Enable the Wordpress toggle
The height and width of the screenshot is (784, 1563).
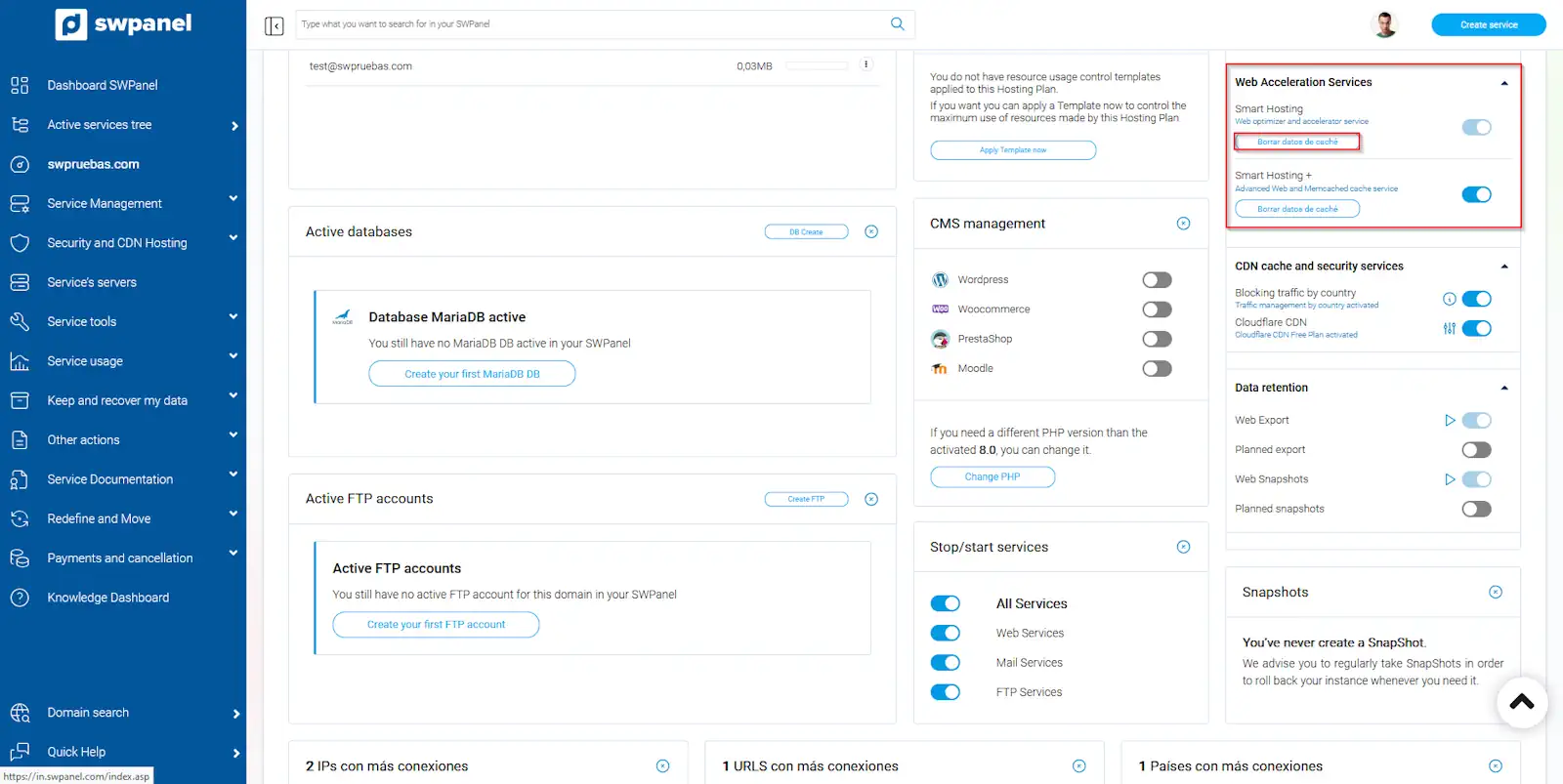[1157, 280]
